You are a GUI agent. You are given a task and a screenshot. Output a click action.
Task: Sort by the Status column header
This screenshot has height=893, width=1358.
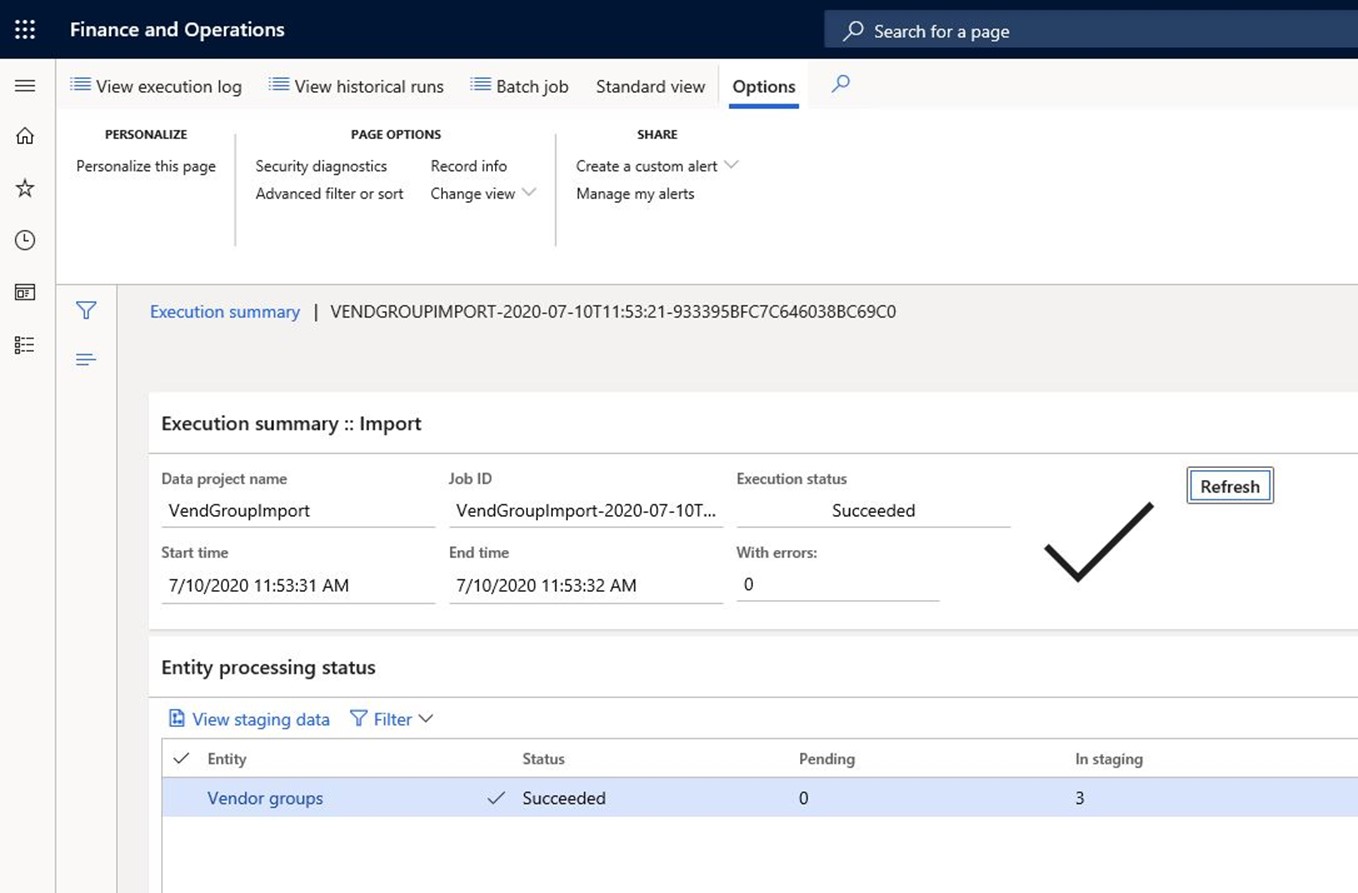543,759
